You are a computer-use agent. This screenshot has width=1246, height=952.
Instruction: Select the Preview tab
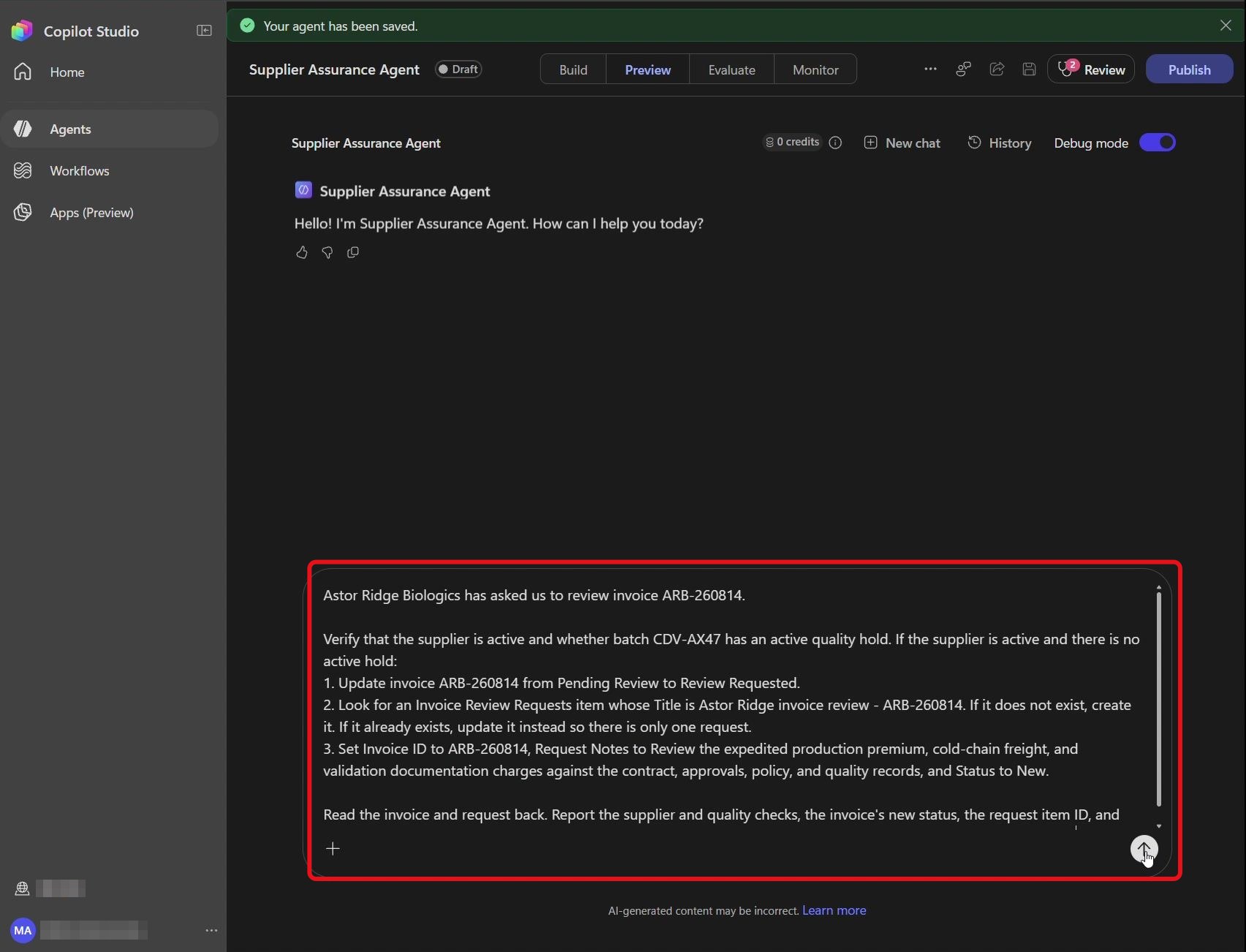tap(648, 69)
